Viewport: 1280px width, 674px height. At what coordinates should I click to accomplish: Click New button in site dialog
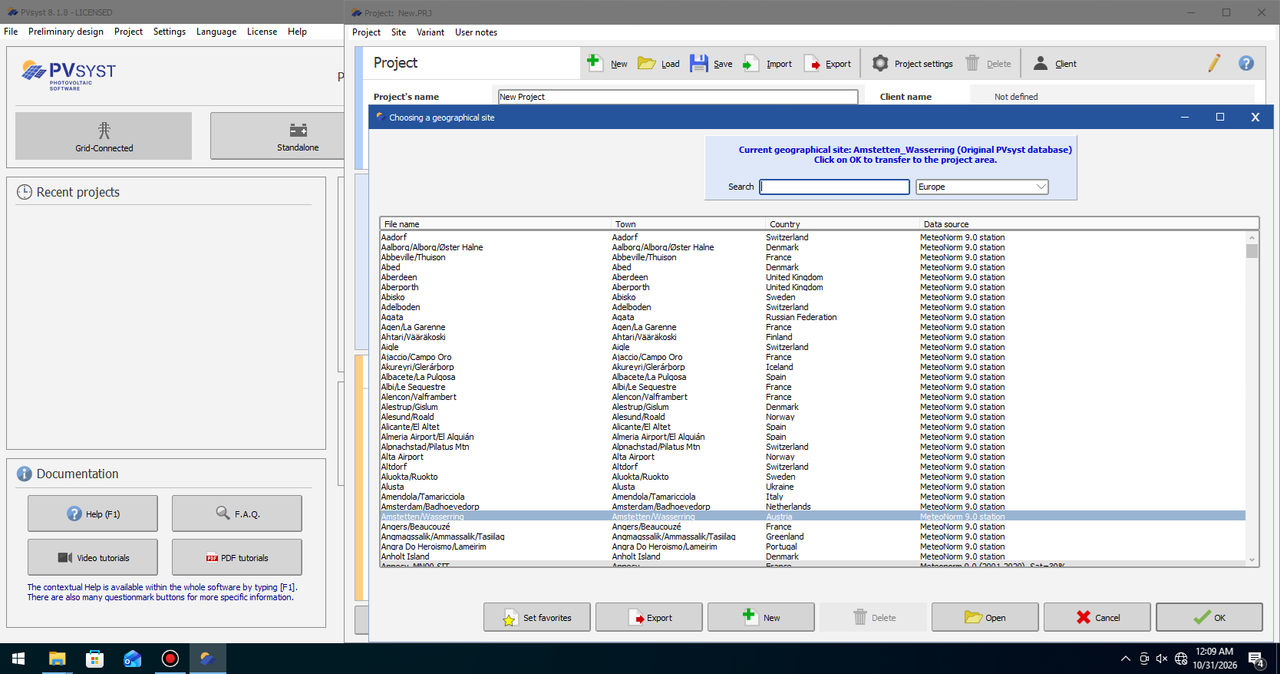[x=761, y=617]
